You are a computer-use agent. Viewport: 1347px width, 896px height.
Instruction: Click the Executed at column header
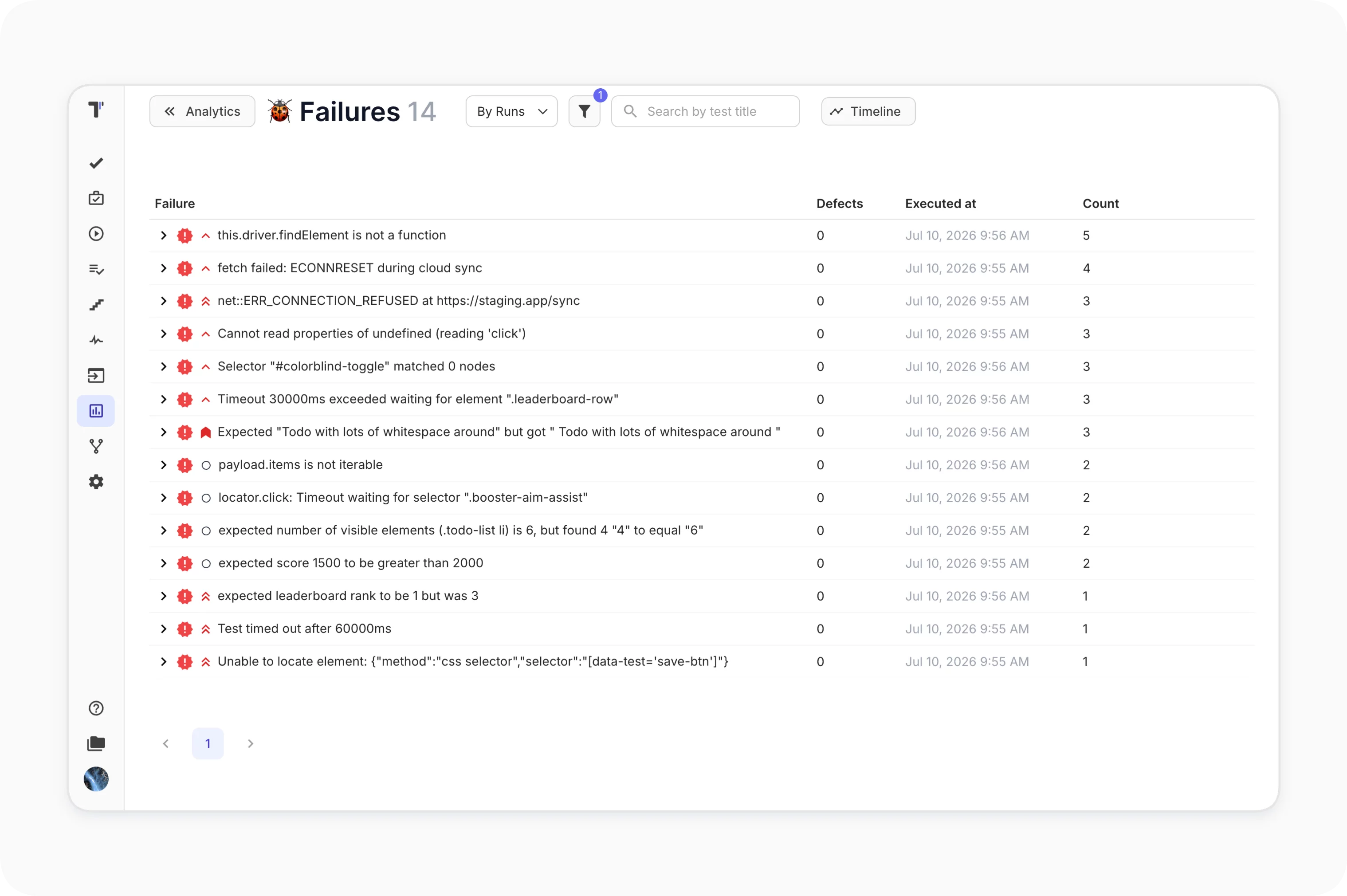coord(940,204)
